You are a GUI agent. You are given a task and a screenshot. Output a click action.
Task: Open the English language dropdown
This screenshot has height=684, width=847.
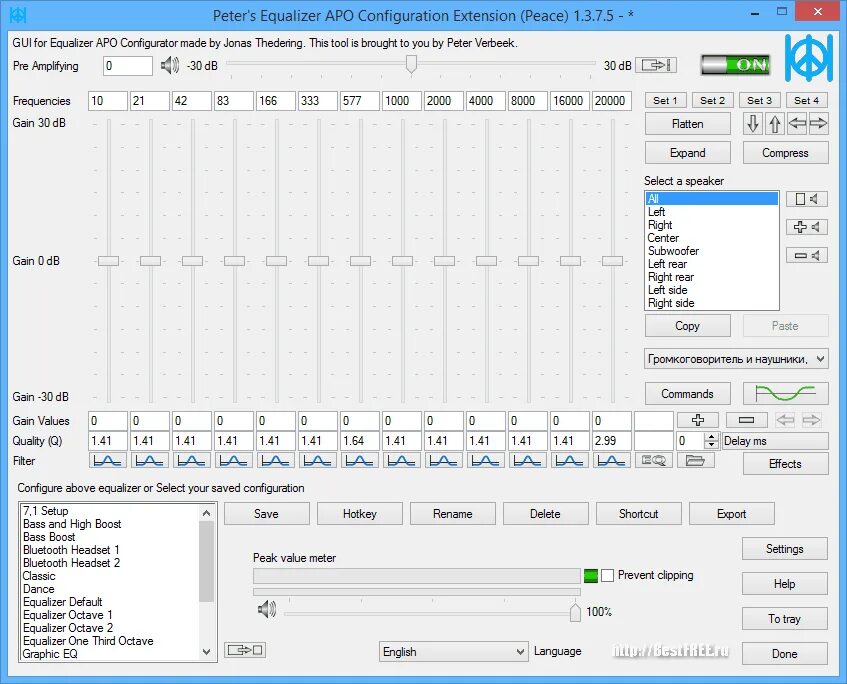453,652
